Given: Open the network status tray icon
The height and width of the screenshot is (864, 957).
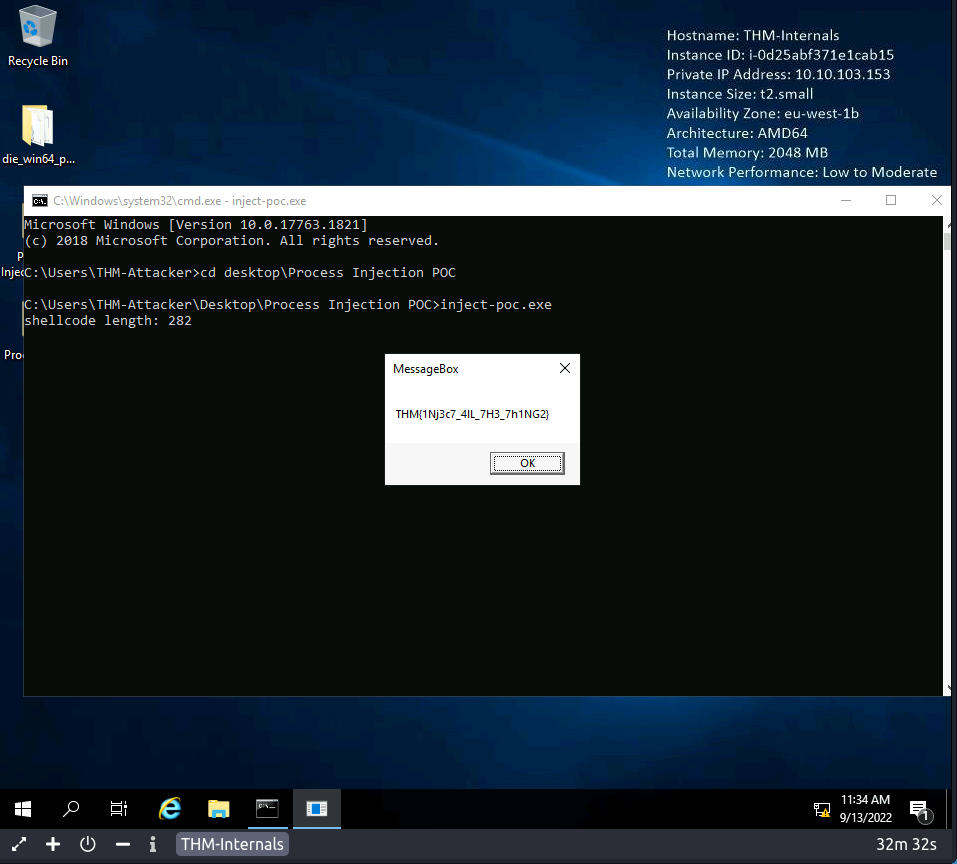Looking at the screenshot, I should coord(822,809).
